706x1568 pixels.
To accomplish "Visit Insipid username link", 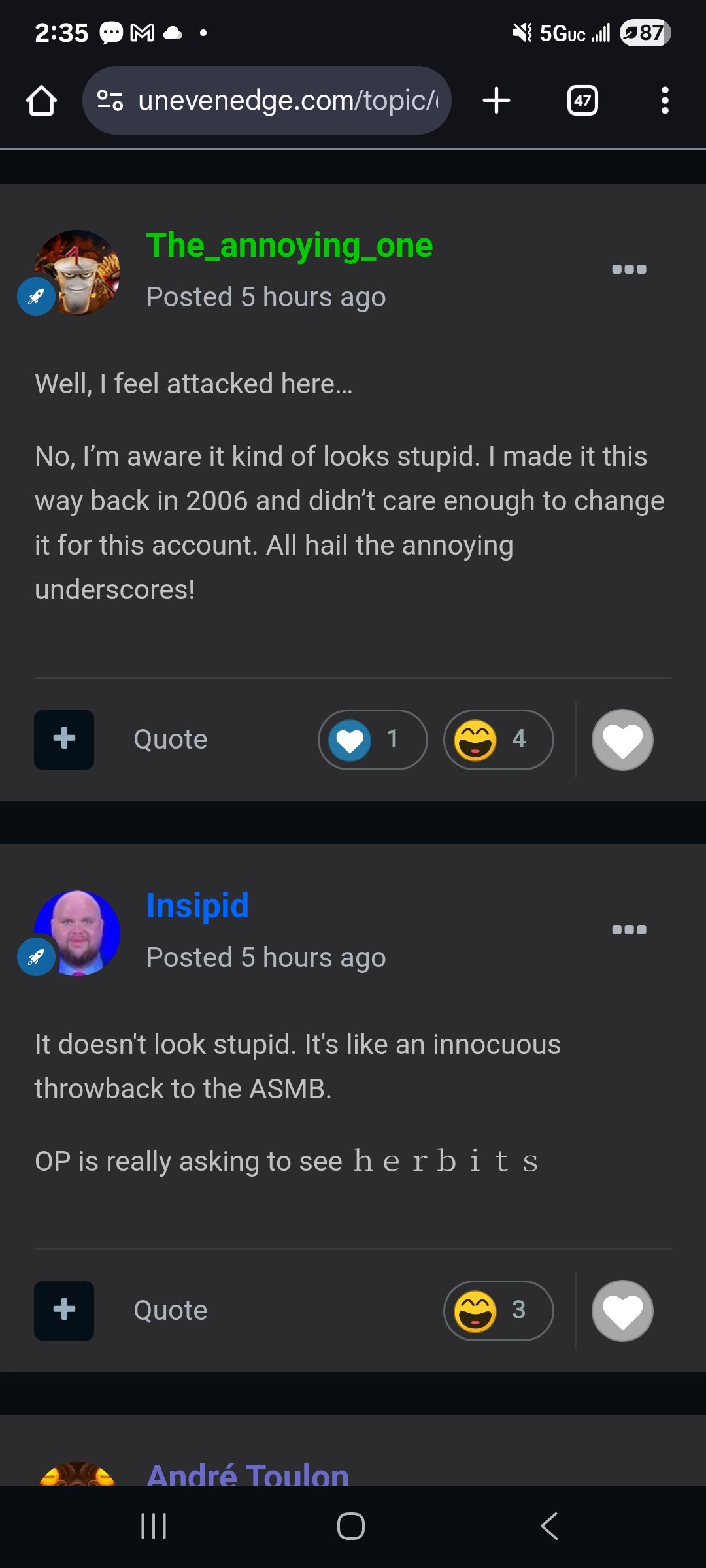I will [x=197, y=906].
